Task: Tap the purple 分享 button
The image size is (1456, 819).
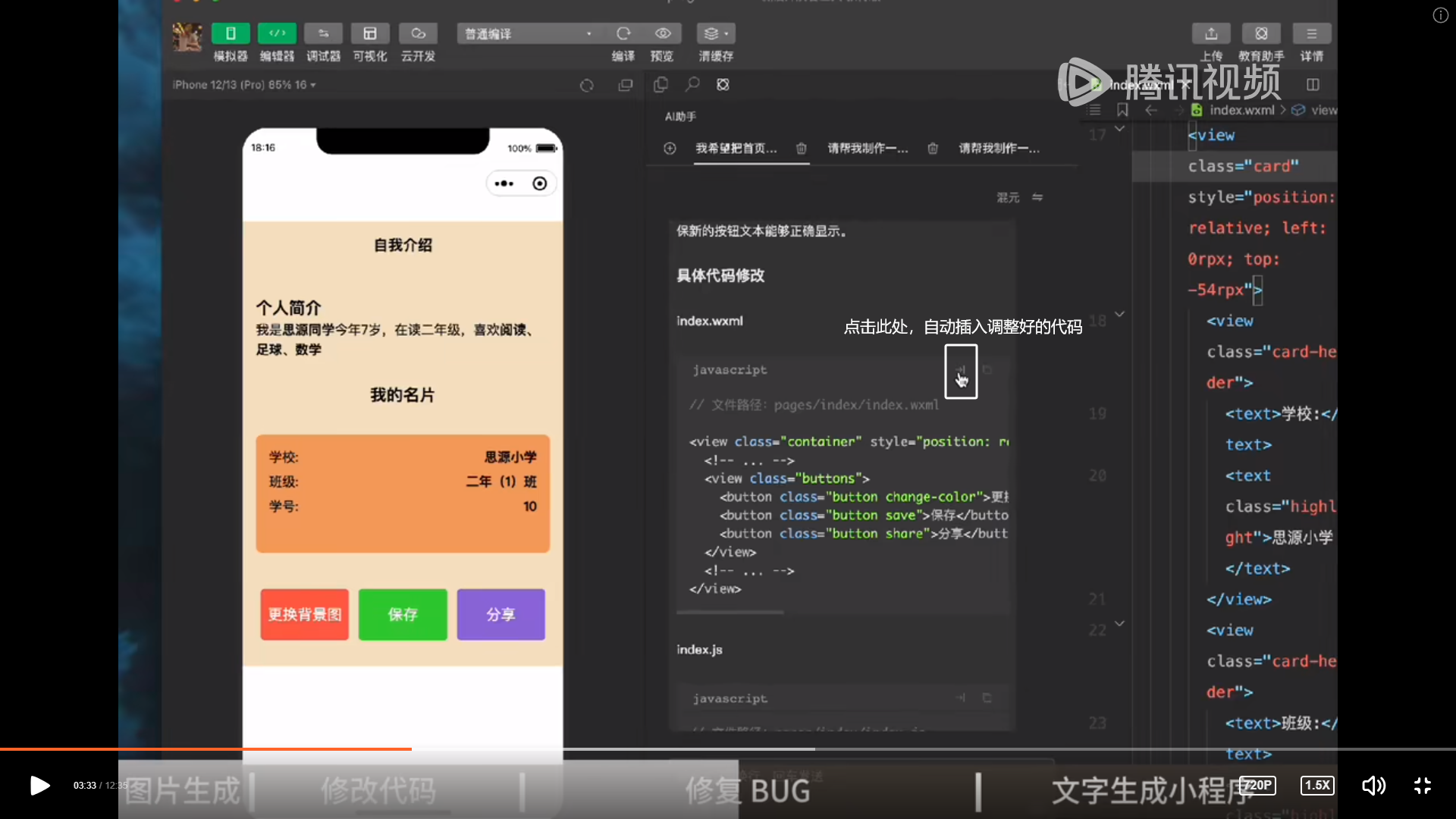Action: (500, 614)
